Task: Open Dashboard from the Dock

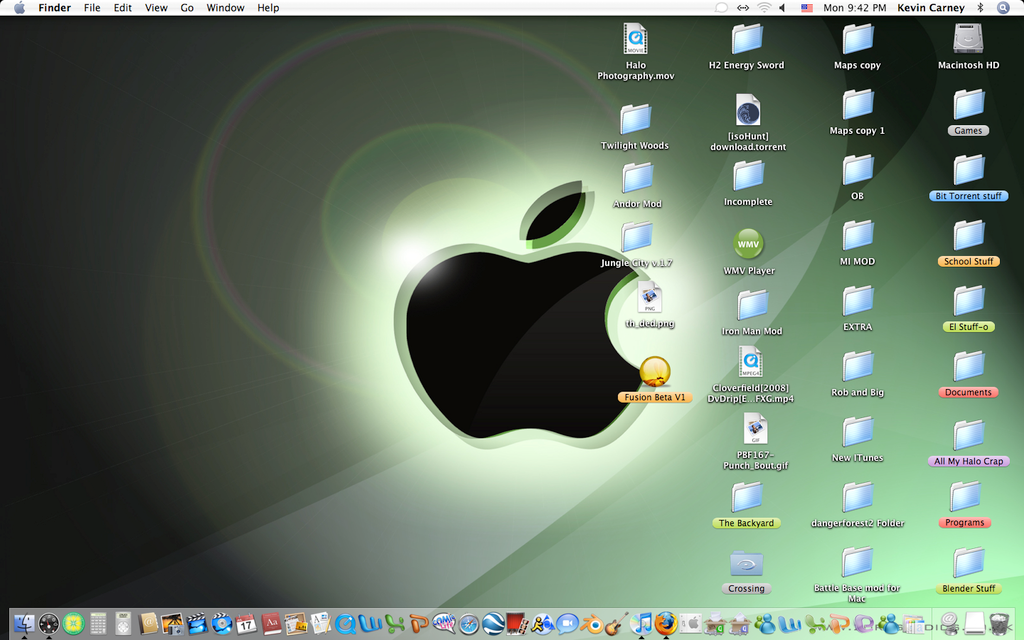Action: [x=49, y=624]
